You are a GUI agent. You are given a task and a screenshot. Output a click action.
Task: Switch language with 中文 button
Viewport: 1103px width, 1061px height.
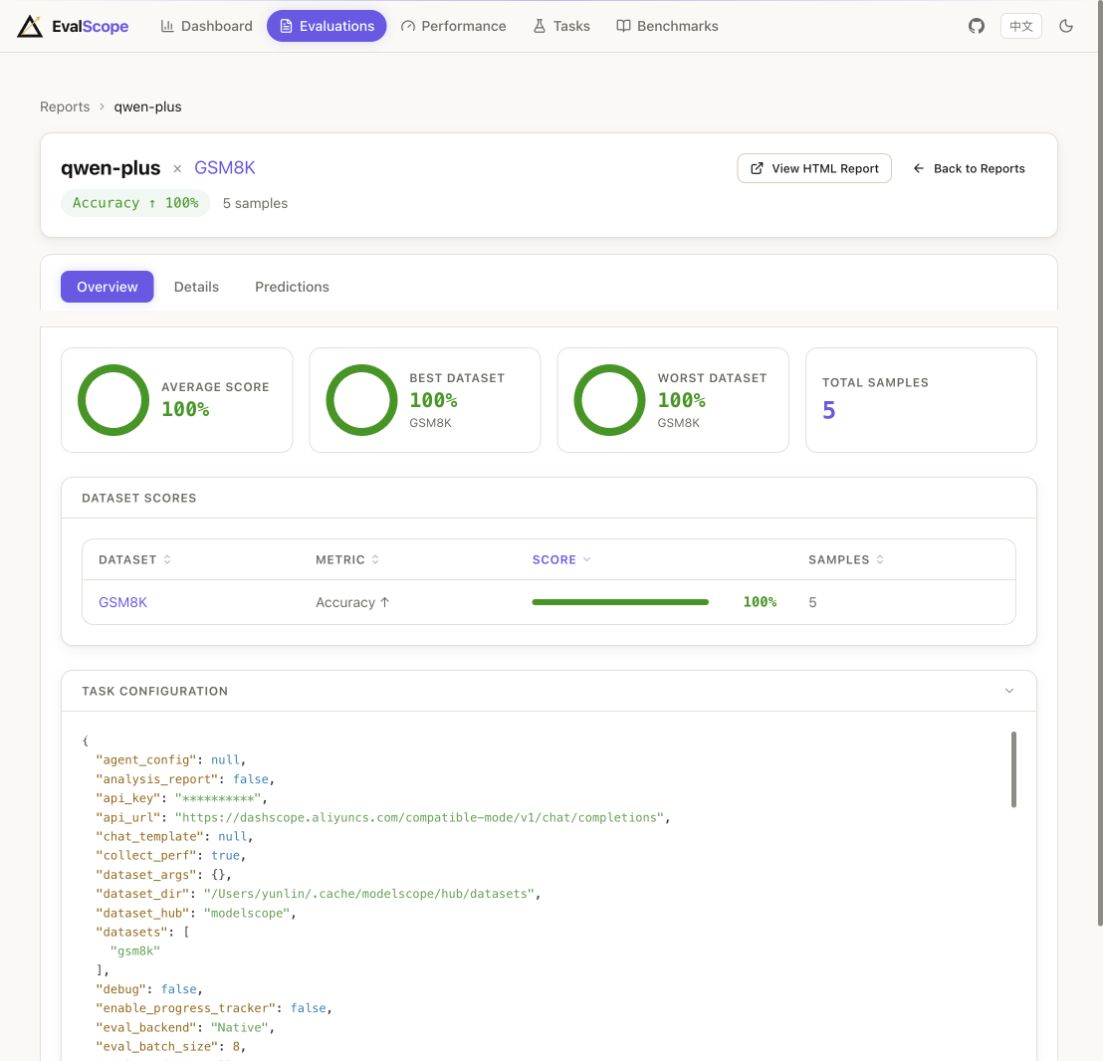click(1021, 26)
